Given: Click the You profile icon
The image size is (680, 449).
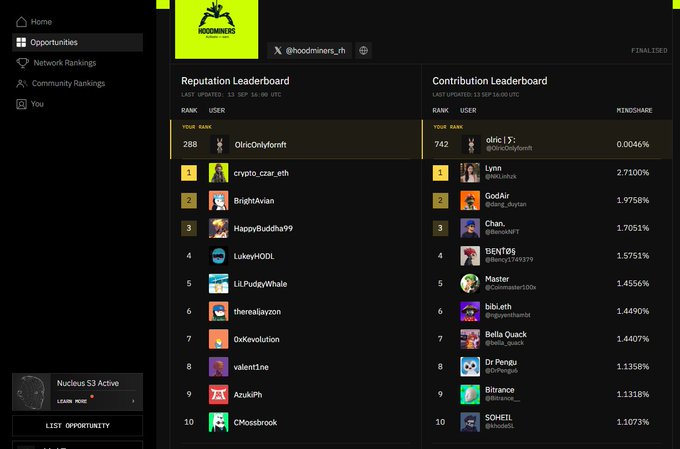Looking at the screenshot, I should coord(21,104).
